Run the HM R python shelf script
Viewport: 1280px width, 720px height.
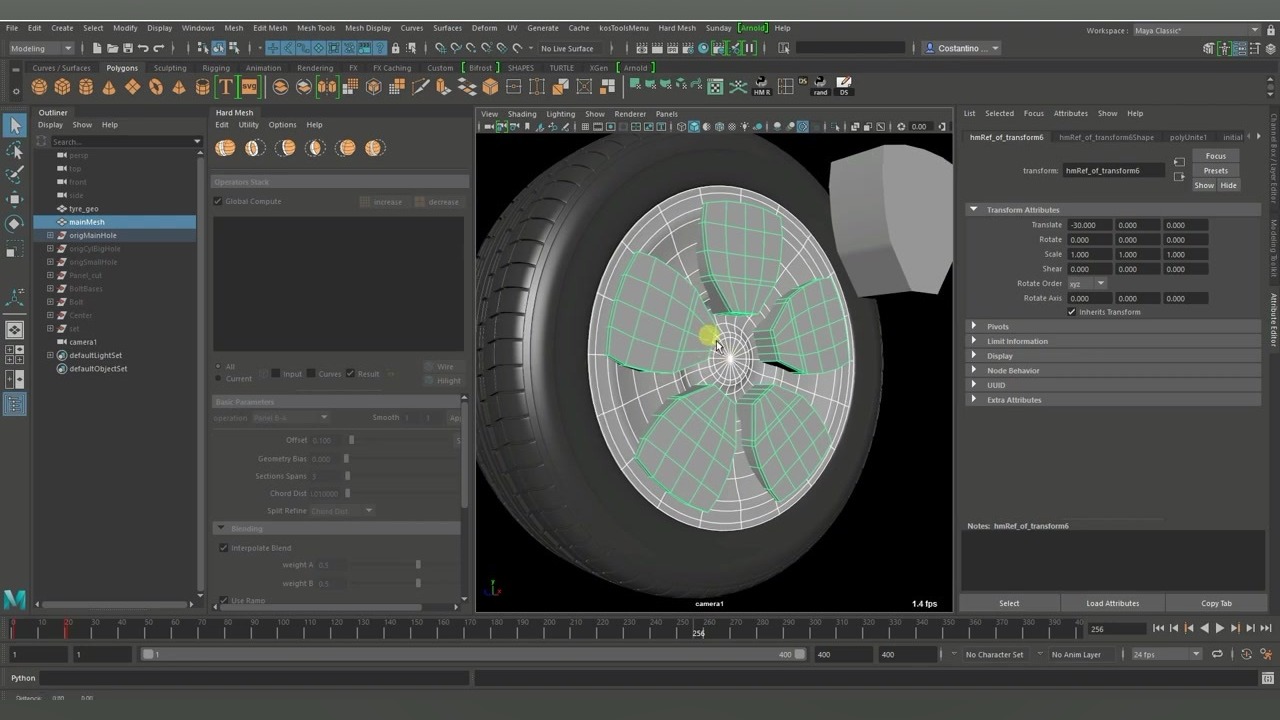[x=761, y=87]
